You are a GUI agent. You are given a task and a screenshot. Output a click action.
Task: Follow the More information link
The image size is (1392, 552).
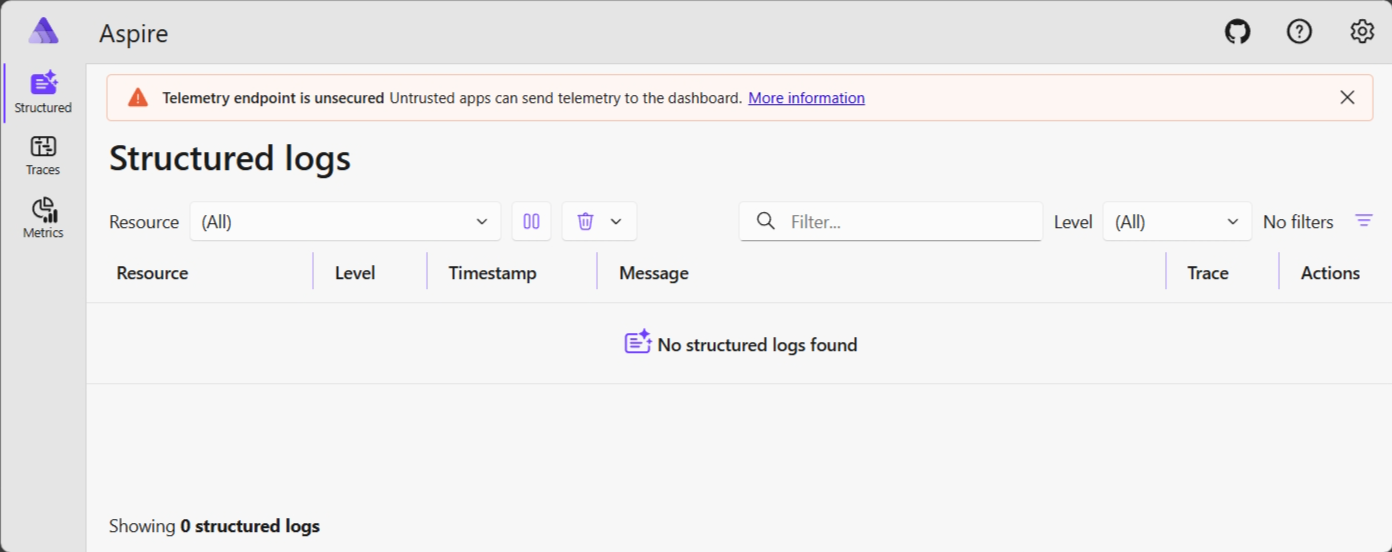806,98
